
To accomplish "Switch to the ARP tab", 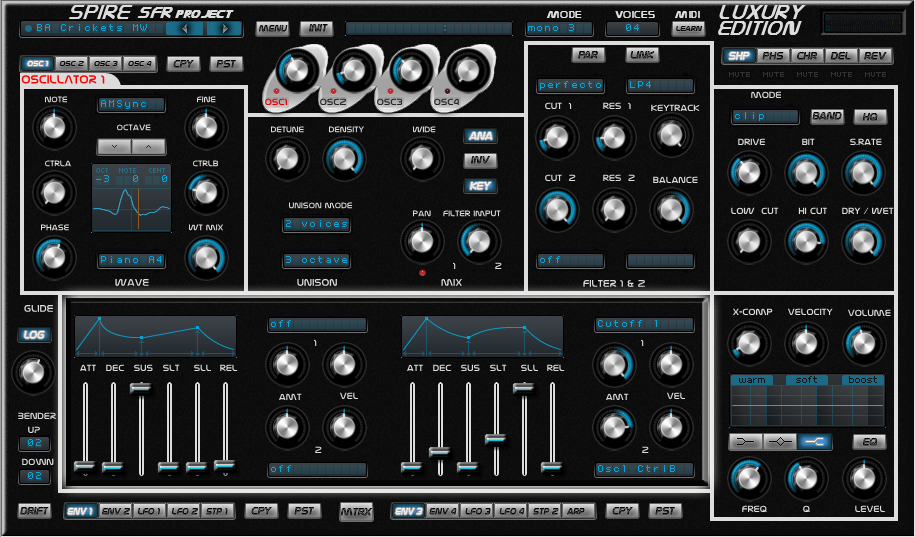I will 576,511.
